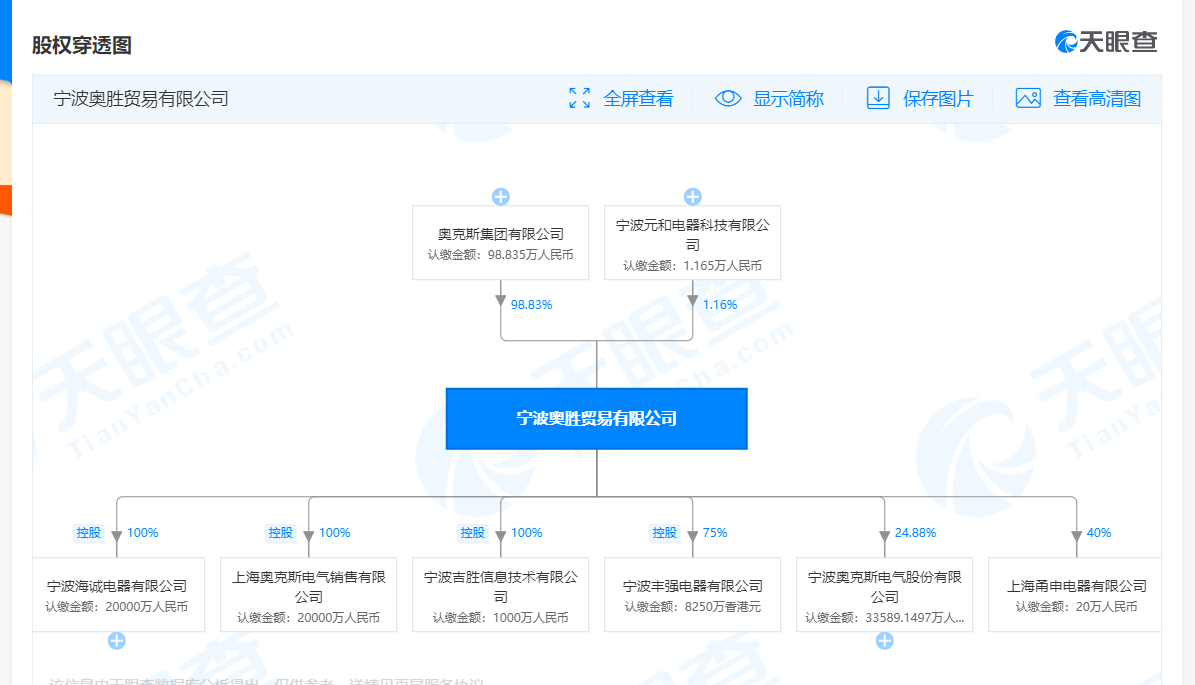1195x685 pixels.
Task: Open the 奥克斯集团有限公司 shareholder node
Action: coord(501,242)
